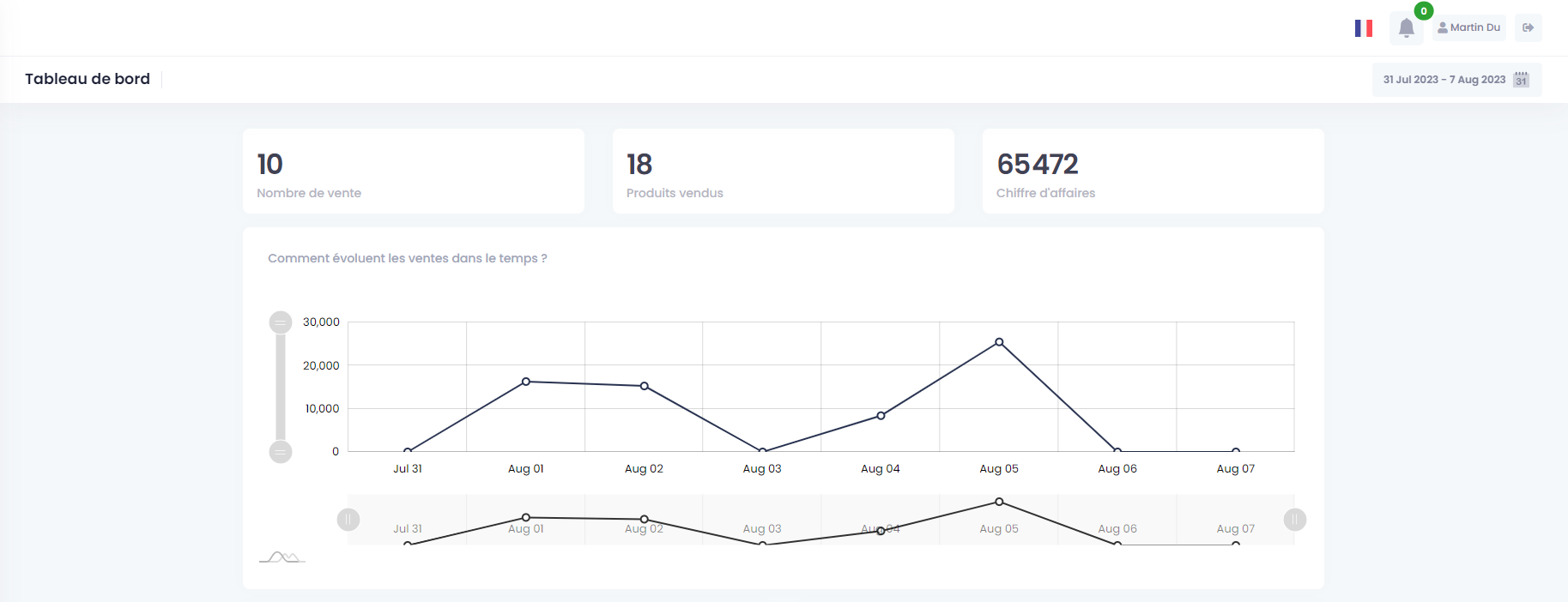Click the mini chart icon below graph
The image size is (1568, 602).
282,557
